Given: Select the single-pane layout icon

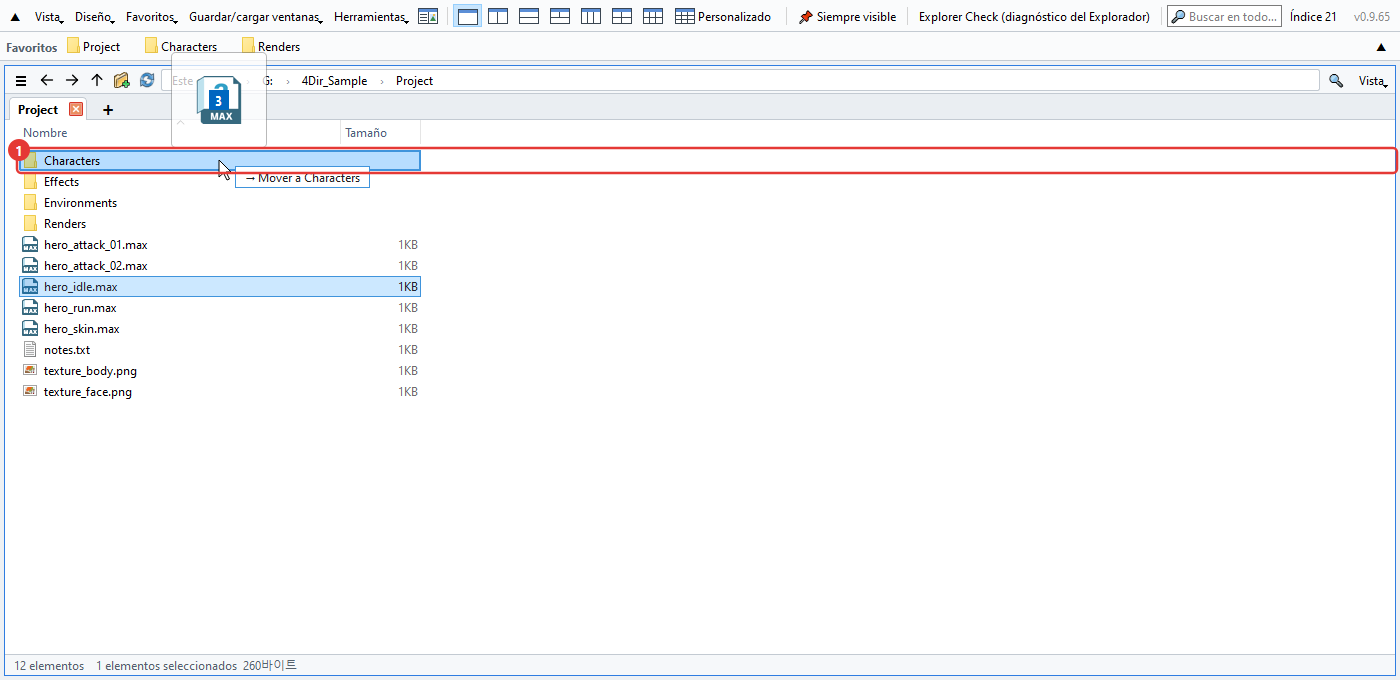Looking at the screenshot, I should pyautogui.click(x=467, y=17).
